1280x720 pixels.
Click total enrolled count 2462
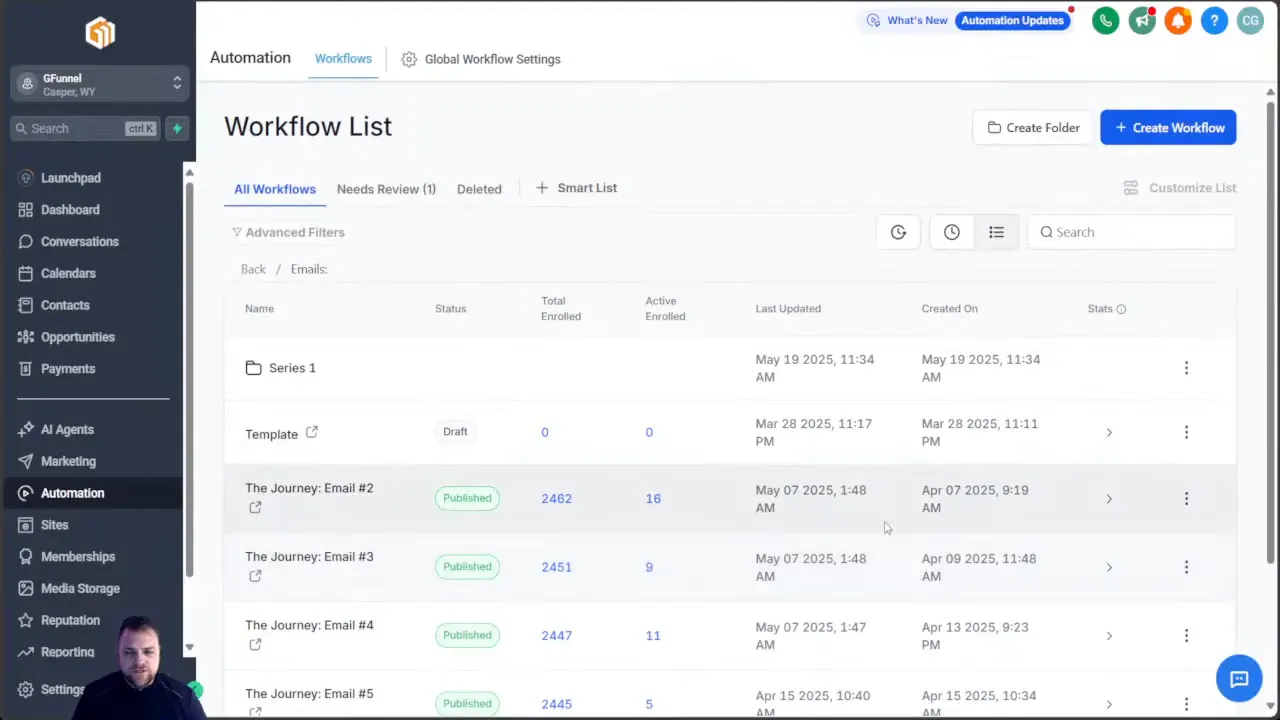[x=557, y=498]
